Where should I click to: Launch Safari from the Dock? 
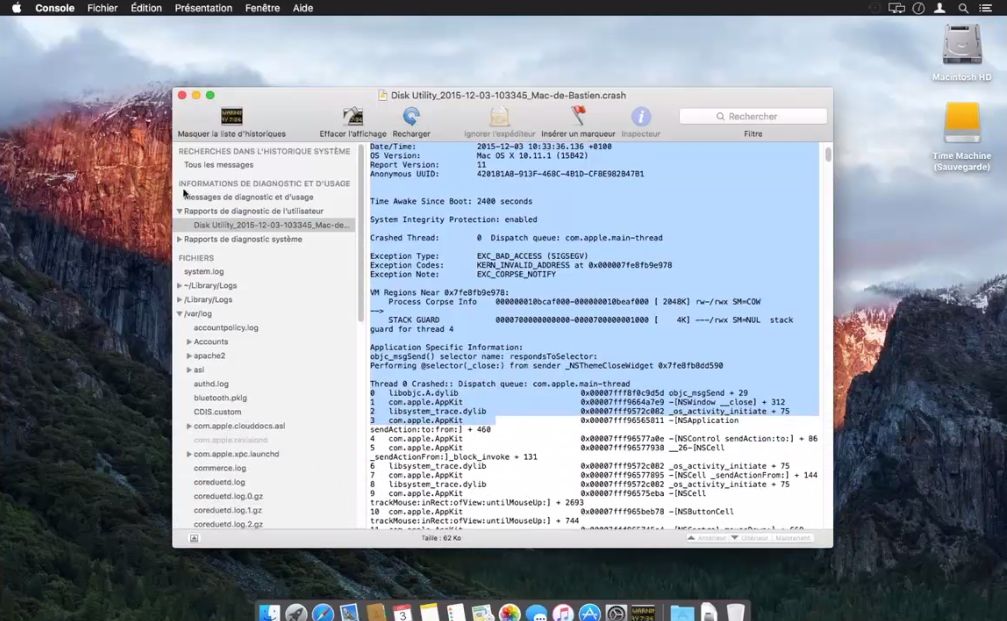tap(323, 613)
